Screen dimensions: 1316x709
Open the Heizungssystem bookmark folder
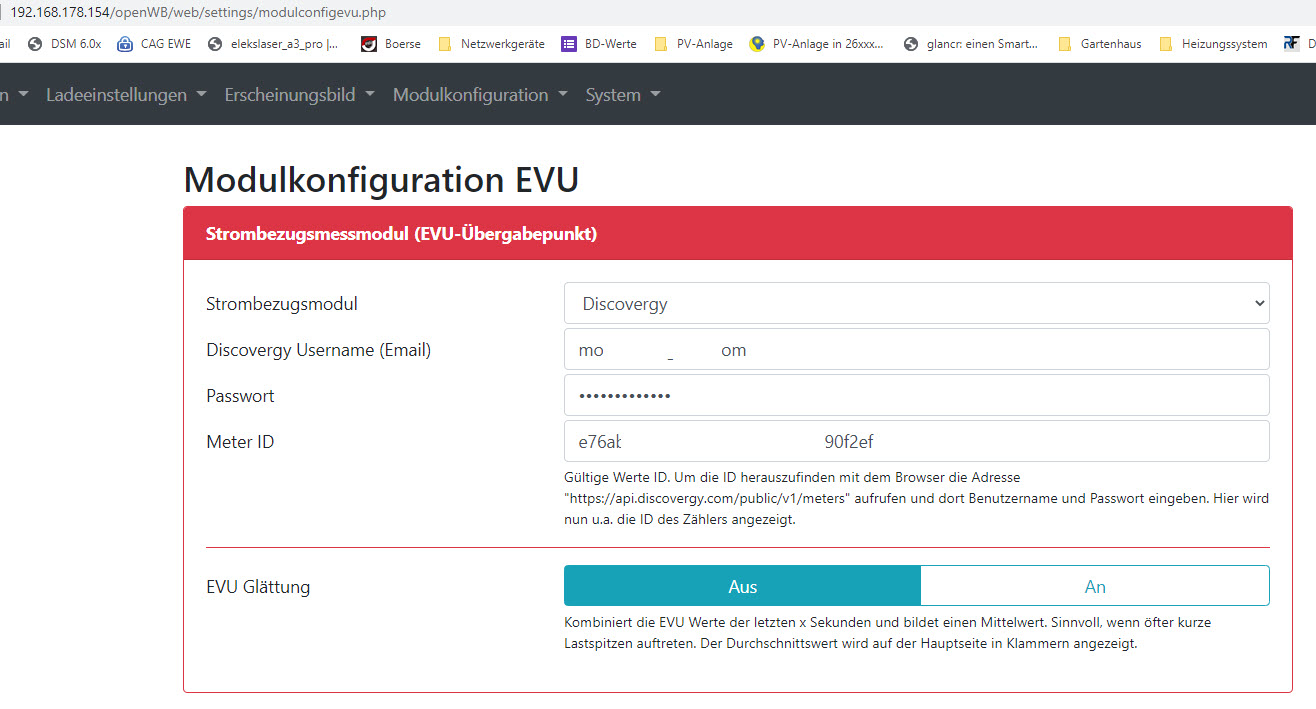[x=1213, y=44]
